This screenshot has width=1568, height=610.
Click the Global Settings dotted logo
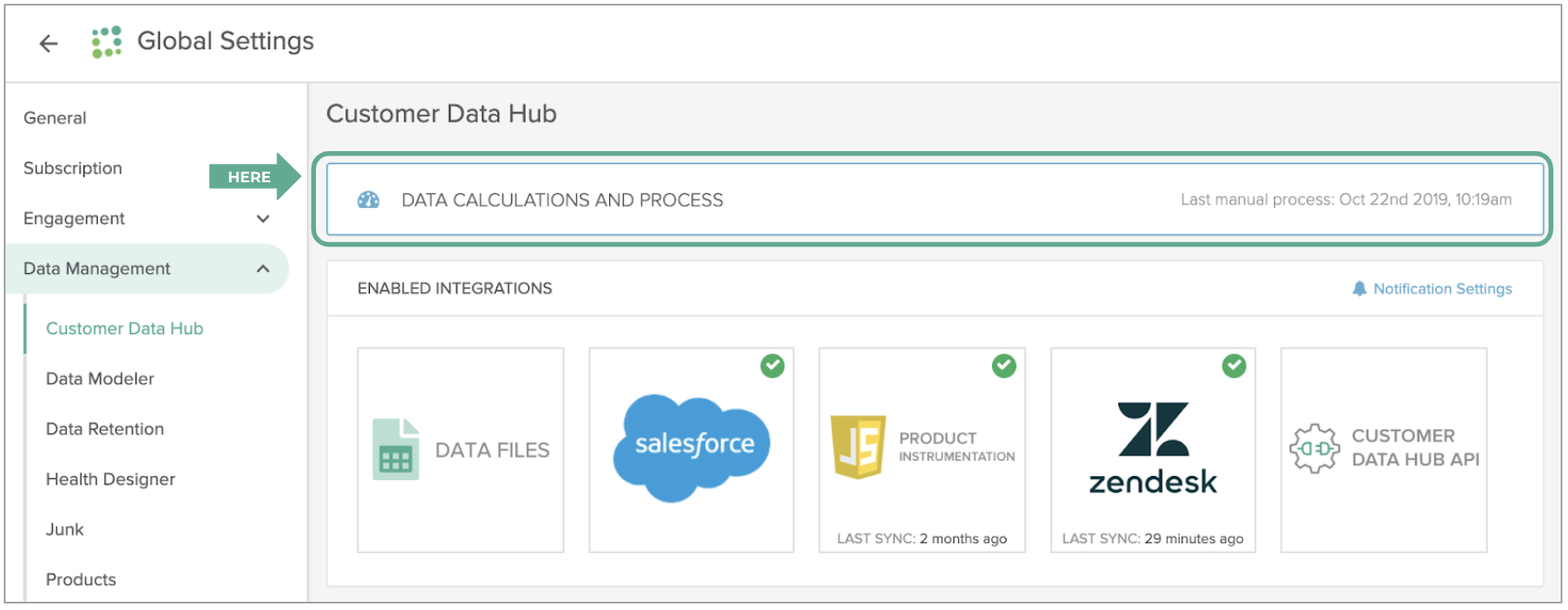107,41
